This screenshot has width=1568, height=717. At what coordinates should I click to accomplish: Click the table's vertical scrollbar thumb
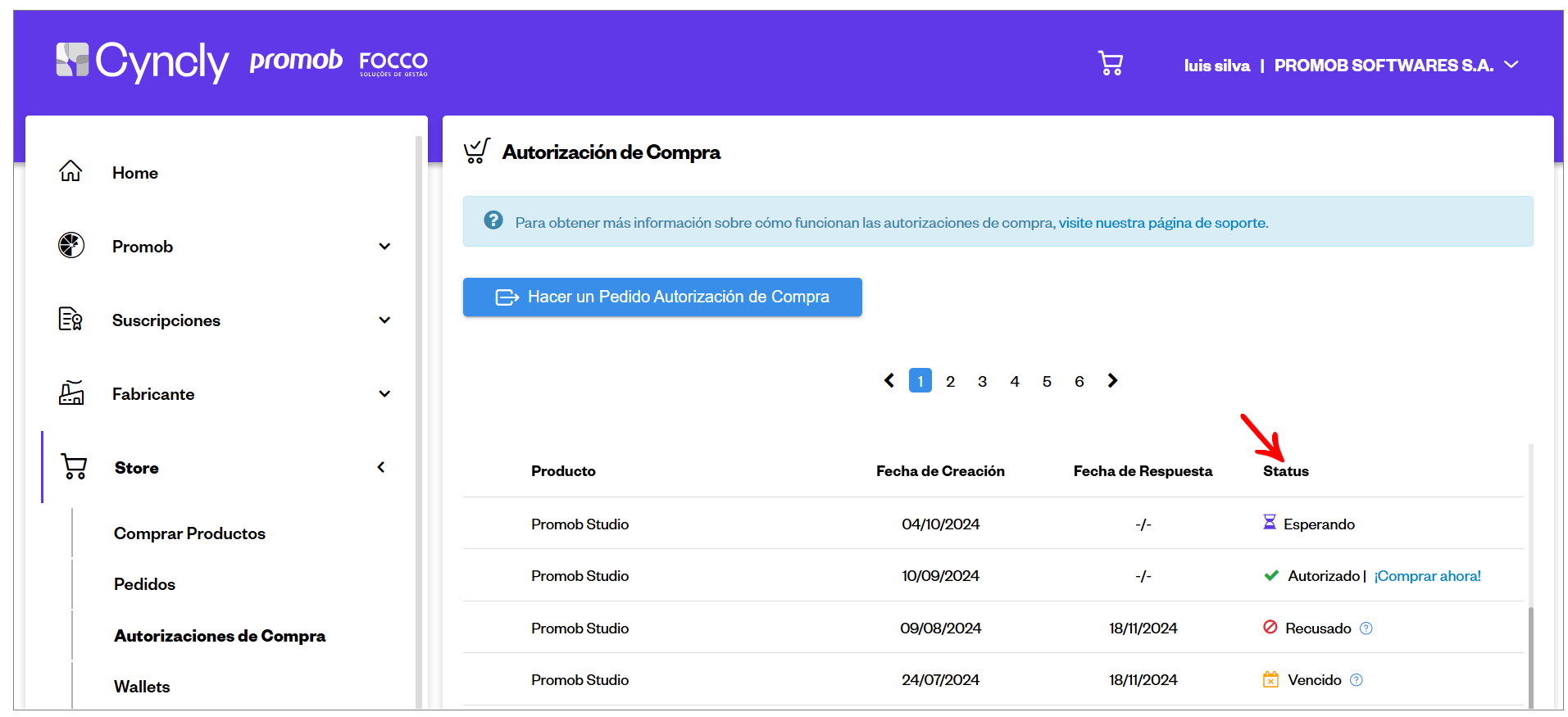[x=1530, y=657]
